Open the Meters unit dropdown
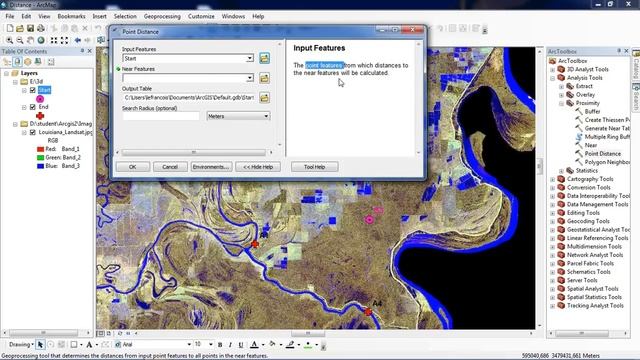The image size is (640, 360). pyautogui.click(x=266, y=116)
